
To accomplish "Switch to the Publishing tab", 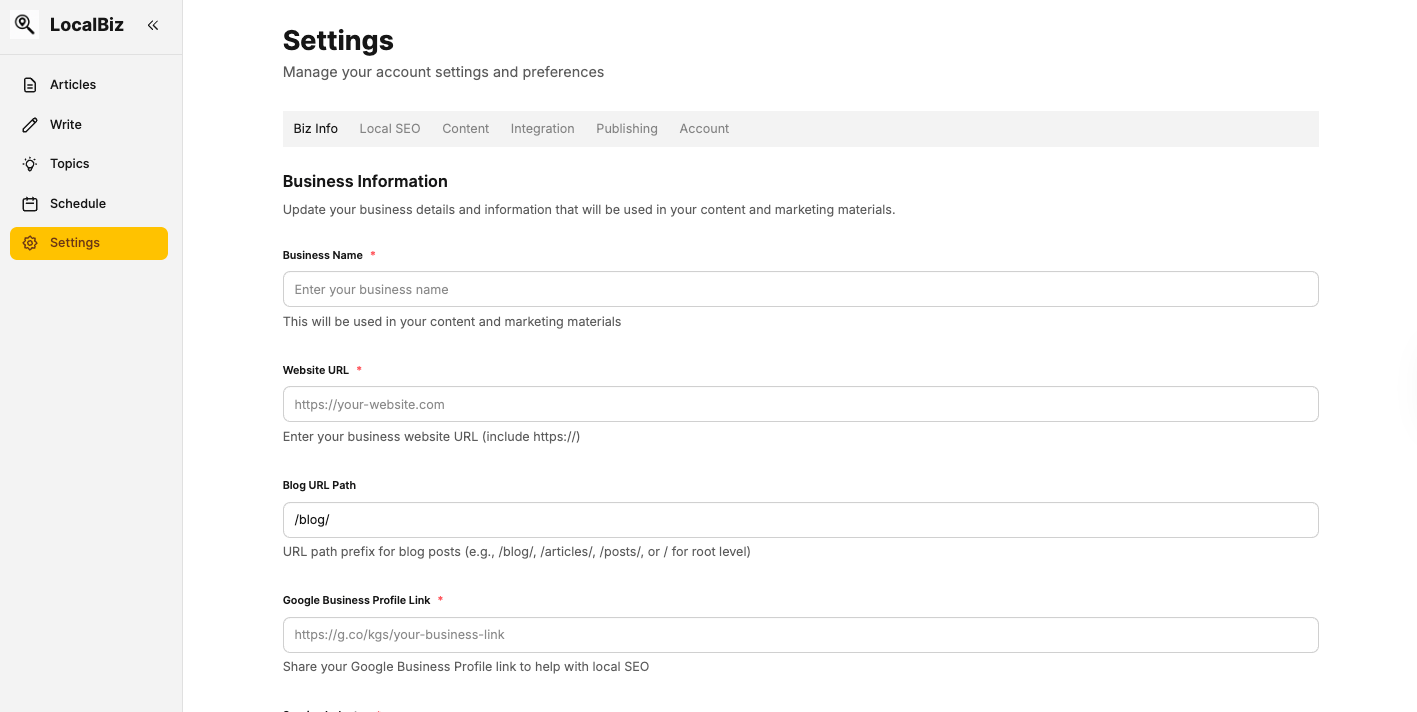I will [626, 128].
